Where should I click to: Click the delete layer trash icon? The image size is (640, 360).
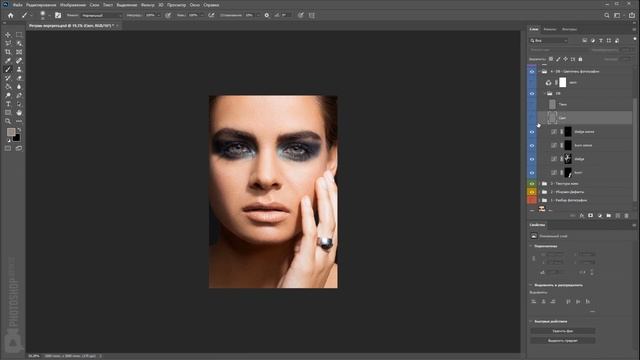(627, 216)
